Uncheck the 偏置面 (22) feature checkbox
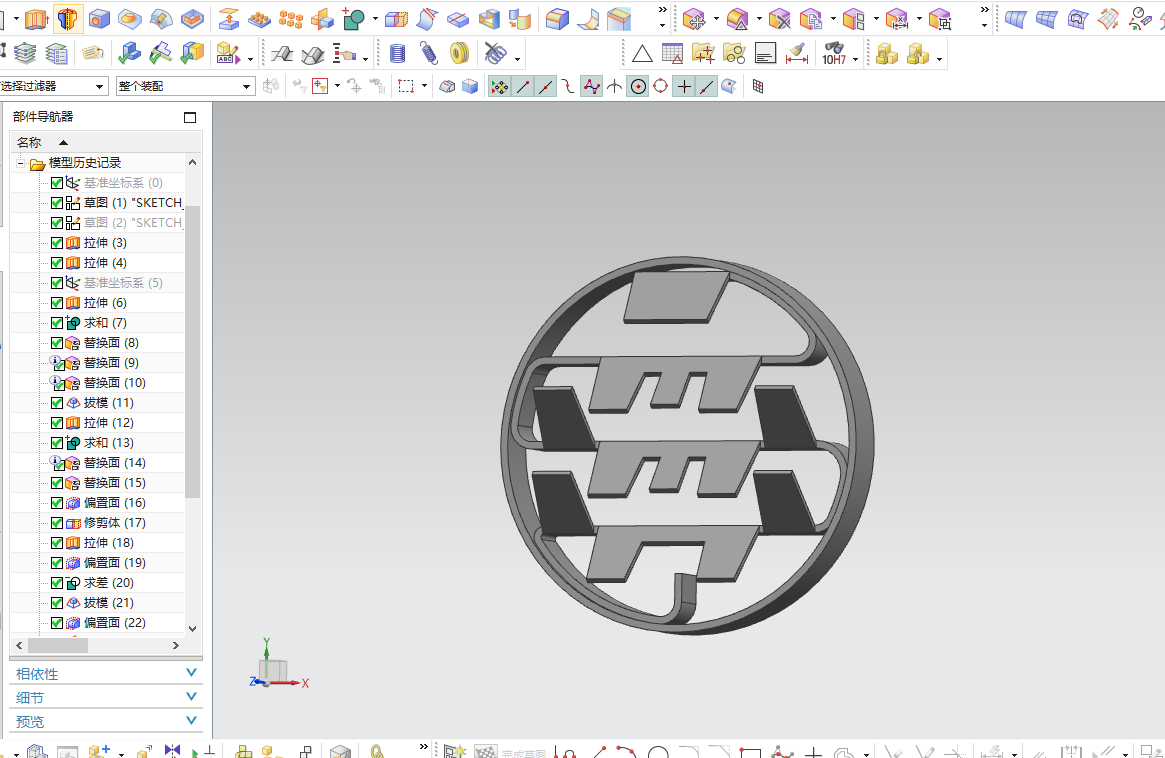This screenshot has height=758, width=1165. click(56, 623)
